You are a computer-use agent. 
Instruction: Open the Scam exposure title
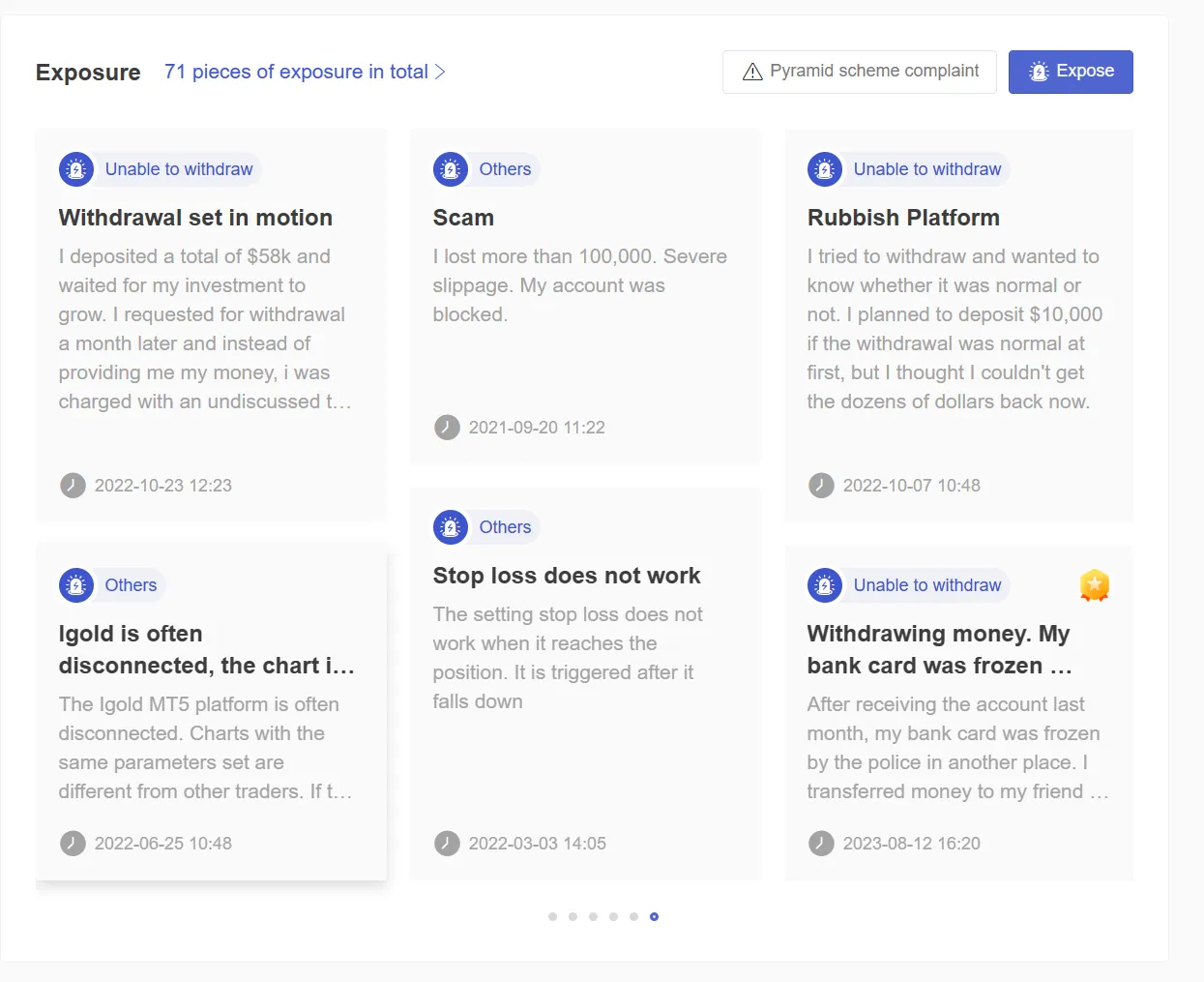coord(463,218)
